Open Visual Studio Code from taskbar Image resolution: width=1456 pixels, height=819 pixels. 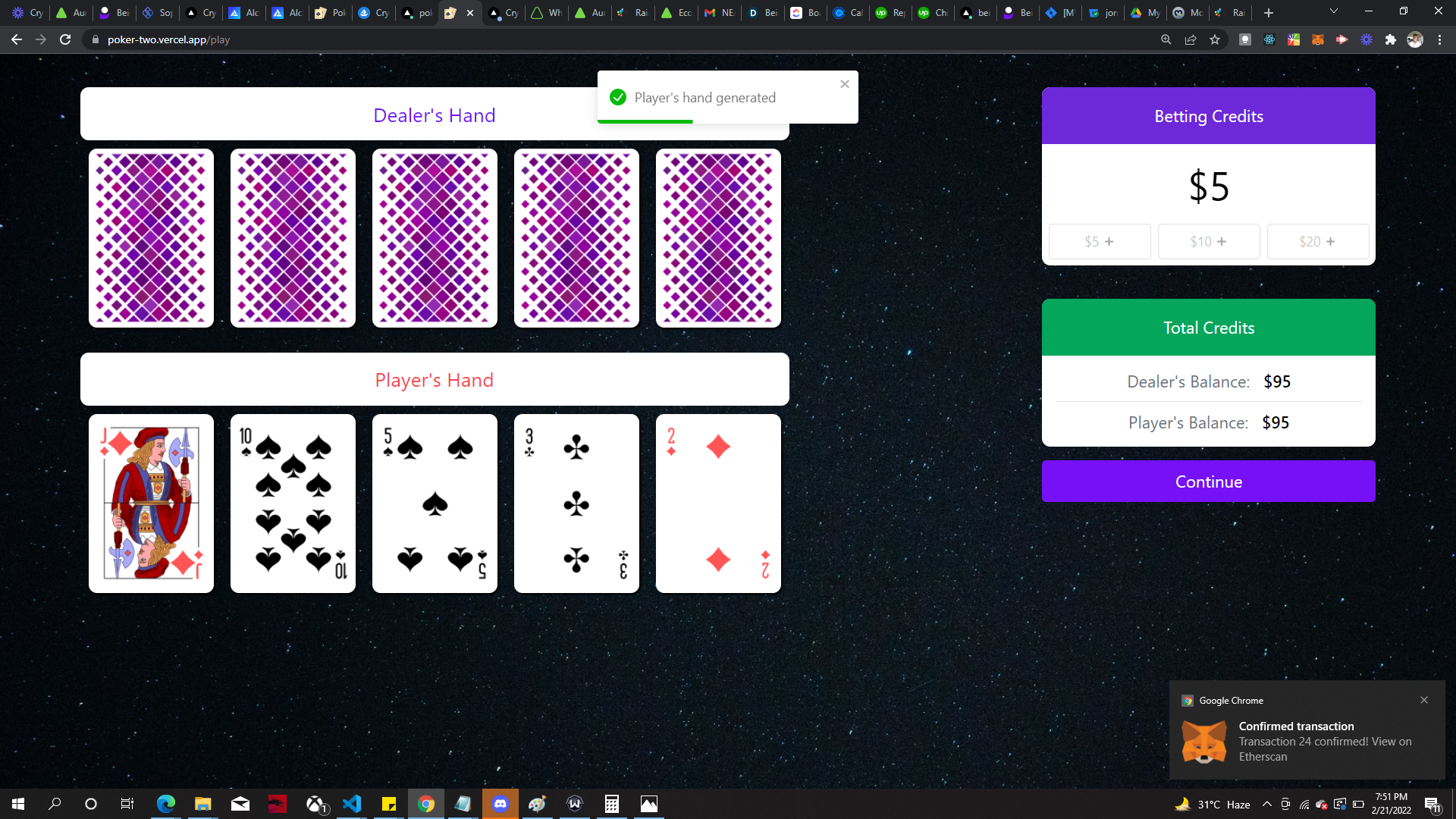point(352,804)
